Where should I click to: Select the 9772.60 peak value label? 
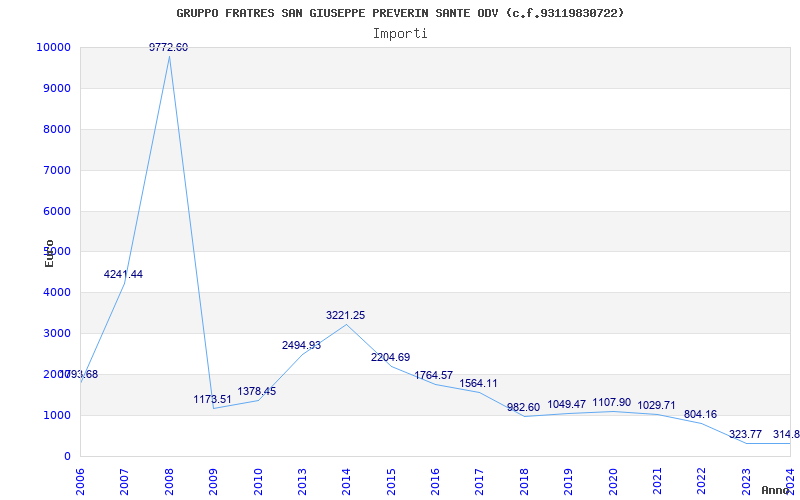(168, 47)
